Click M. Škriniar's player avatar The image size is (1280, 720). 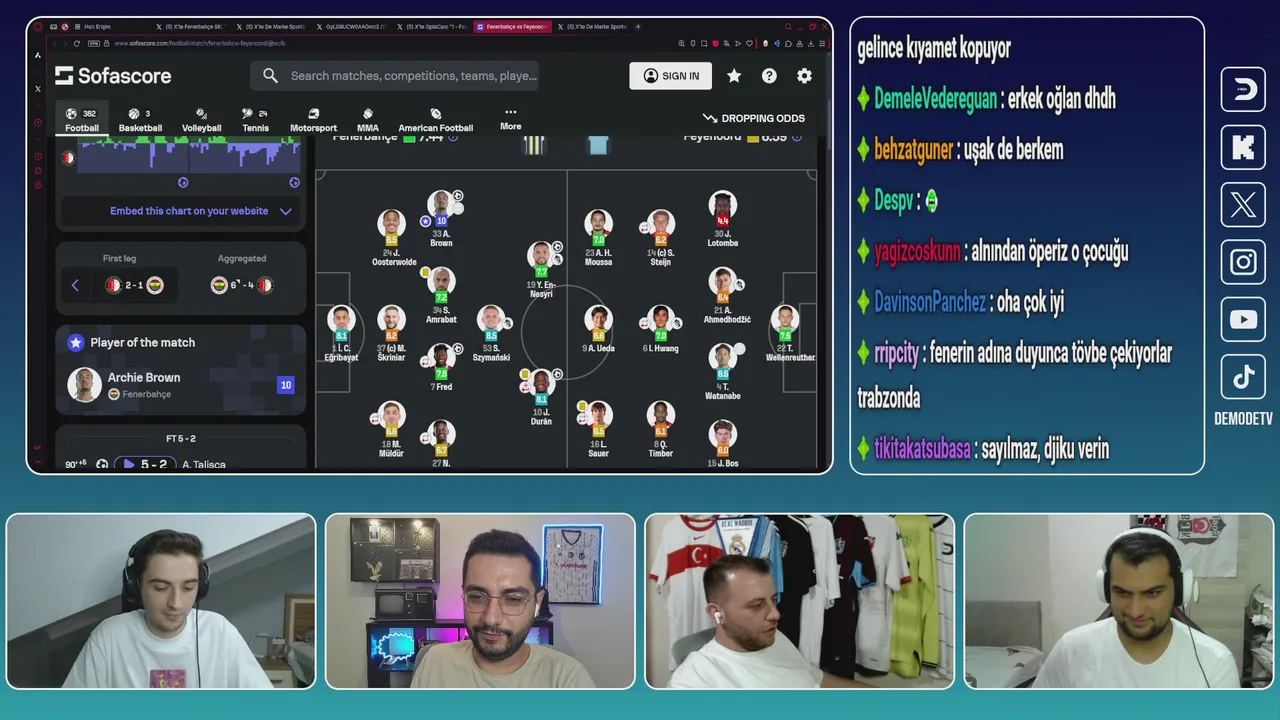pos(391,320)
